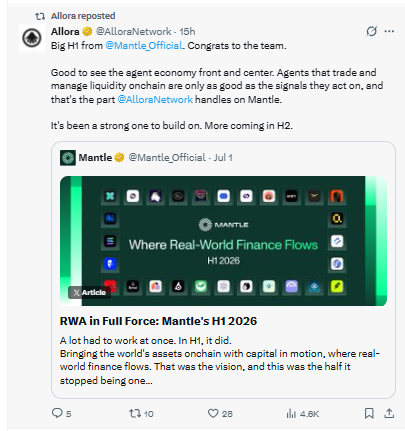Screen dimensions: 405x431
Task: Click the @AlloraNetwork handle beside the name
Action: pyautogui.click(x=134, y=32)
